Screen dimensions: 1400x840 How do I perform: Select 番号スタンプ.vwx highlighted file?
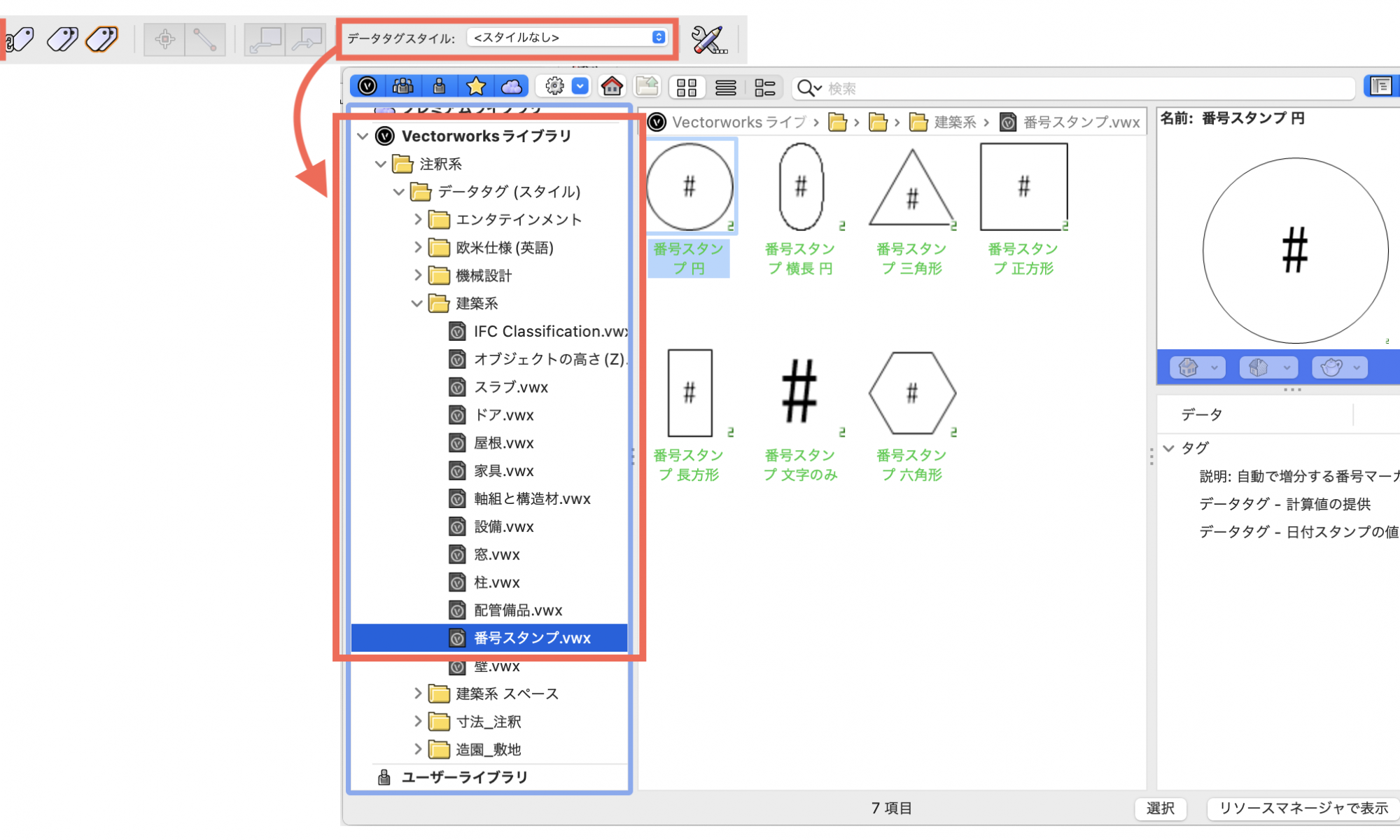coord(489,638)
